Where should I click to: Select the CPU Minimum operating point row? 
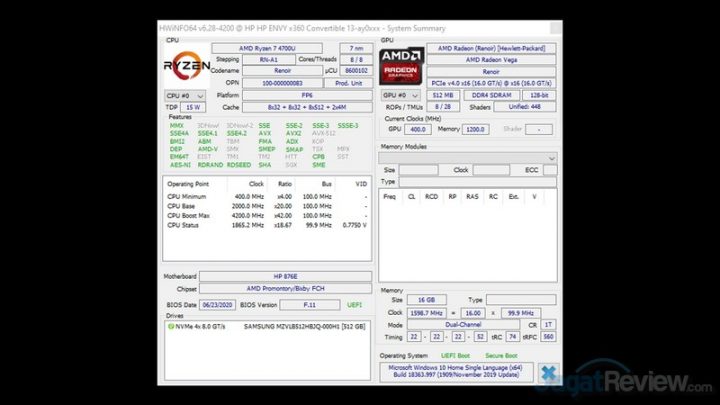267,197
